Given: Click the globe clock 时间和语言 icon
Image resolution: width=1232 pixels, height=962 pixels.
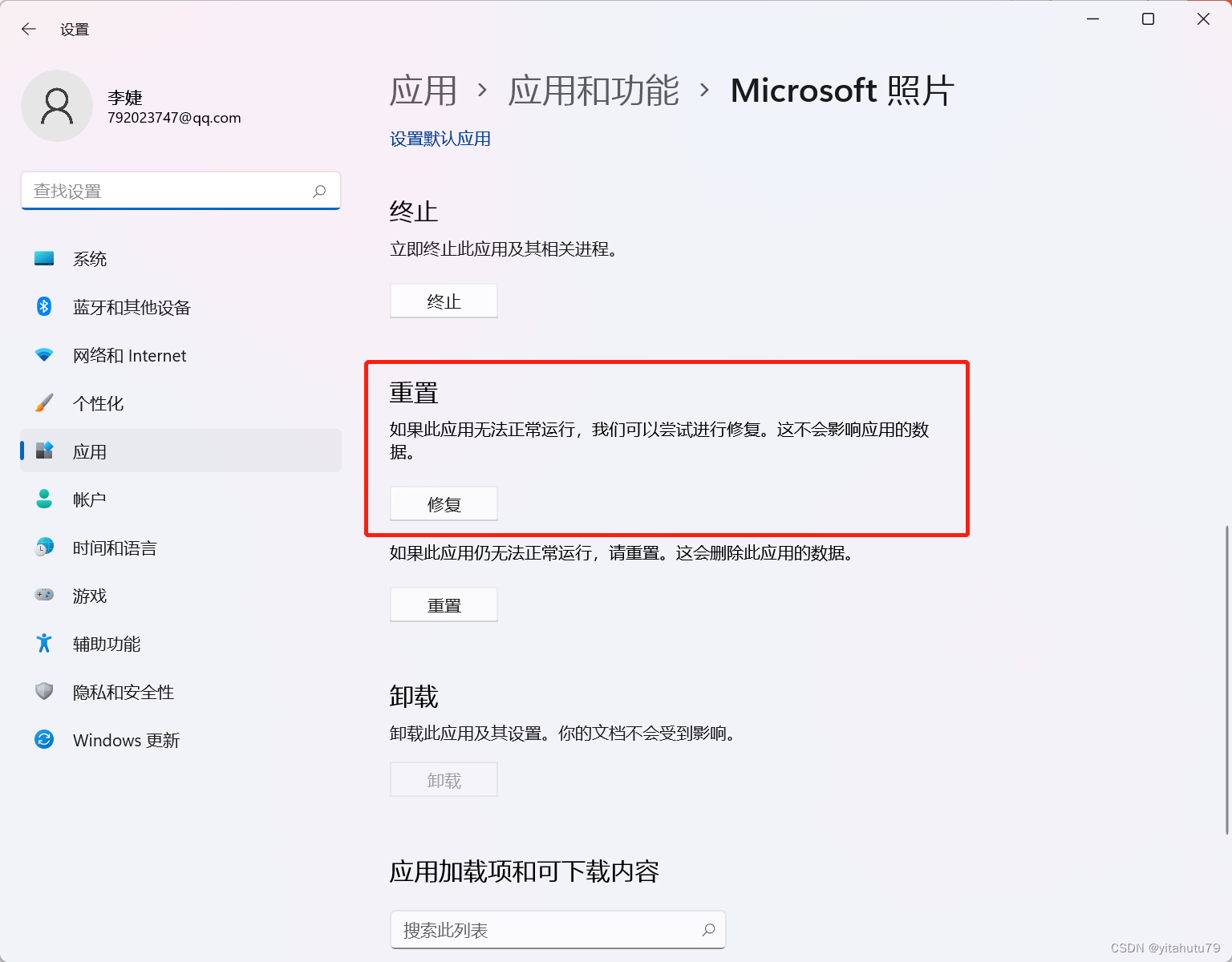Looking at the screenshot, I should coord(44,547).
